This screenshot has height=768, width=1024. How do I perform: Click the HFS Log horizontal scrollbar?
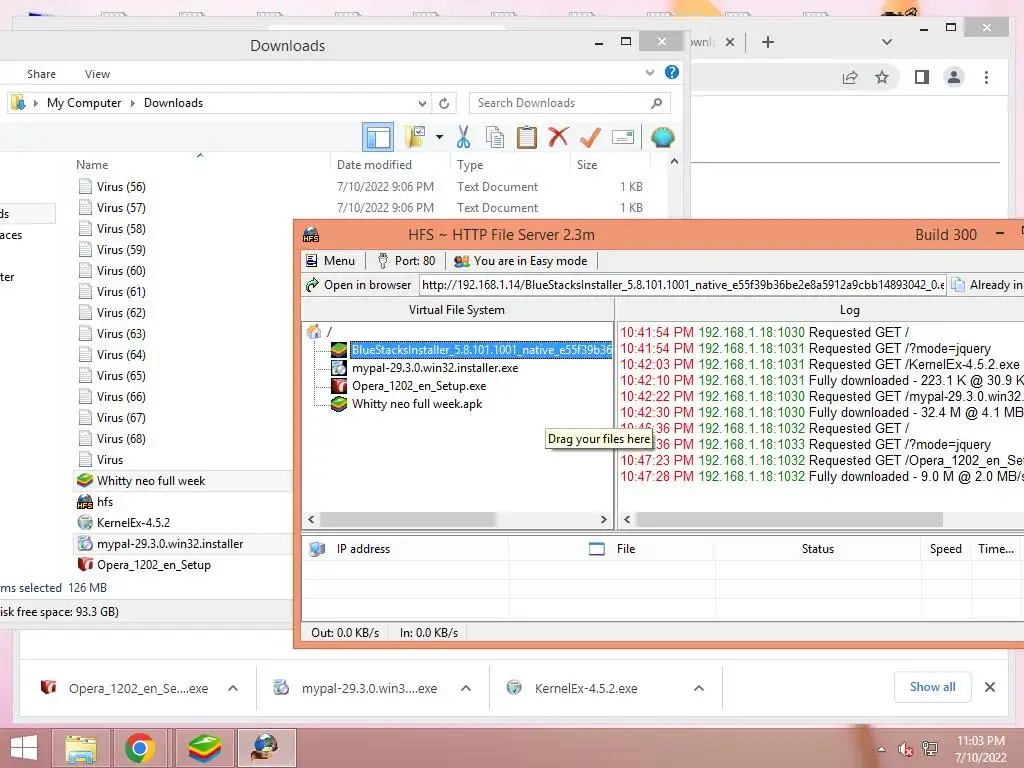[789, 520]
